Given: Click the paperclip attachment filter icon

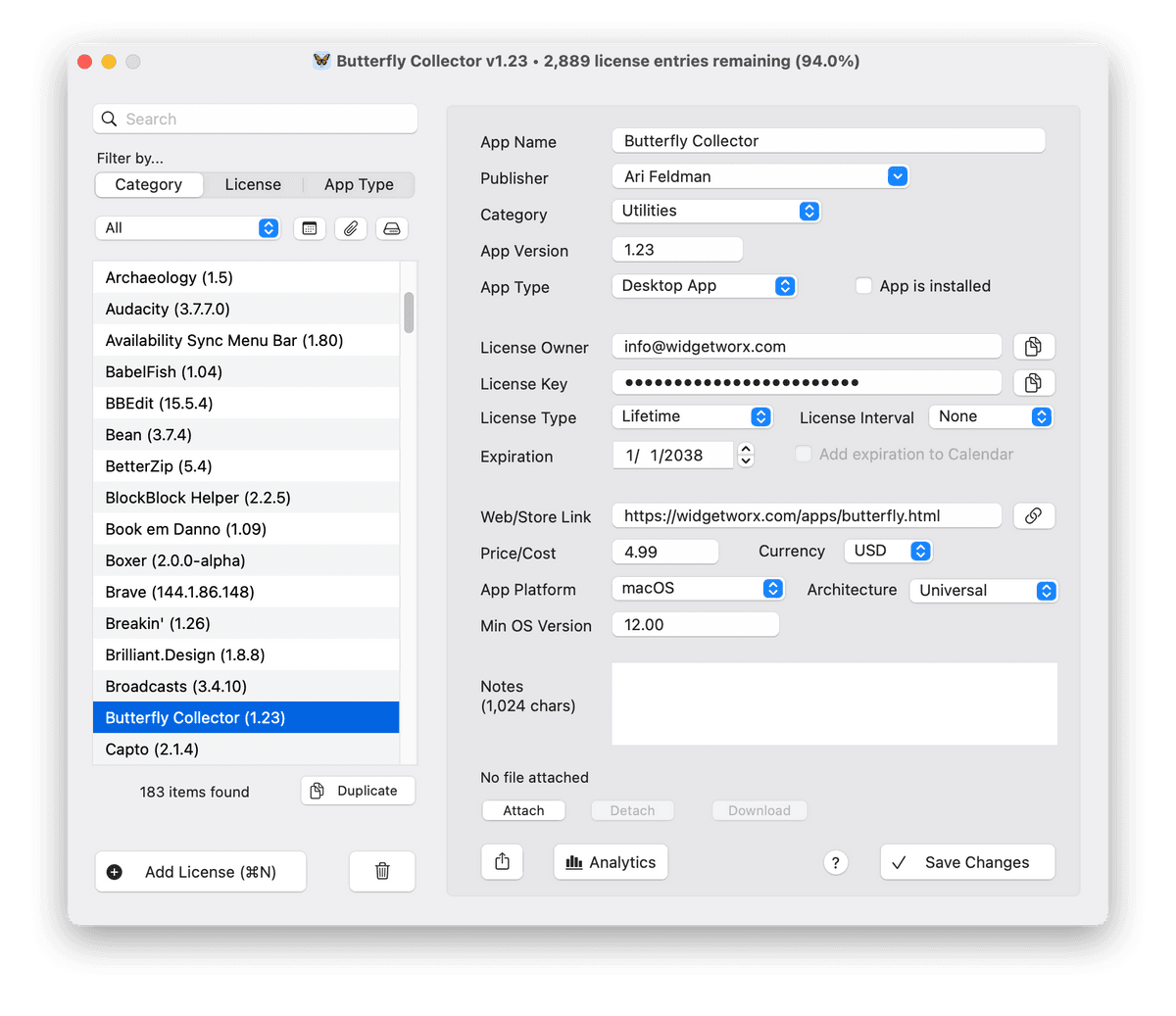Looking at the screenshot, I should pyautogui.click(x=351, y=228).
